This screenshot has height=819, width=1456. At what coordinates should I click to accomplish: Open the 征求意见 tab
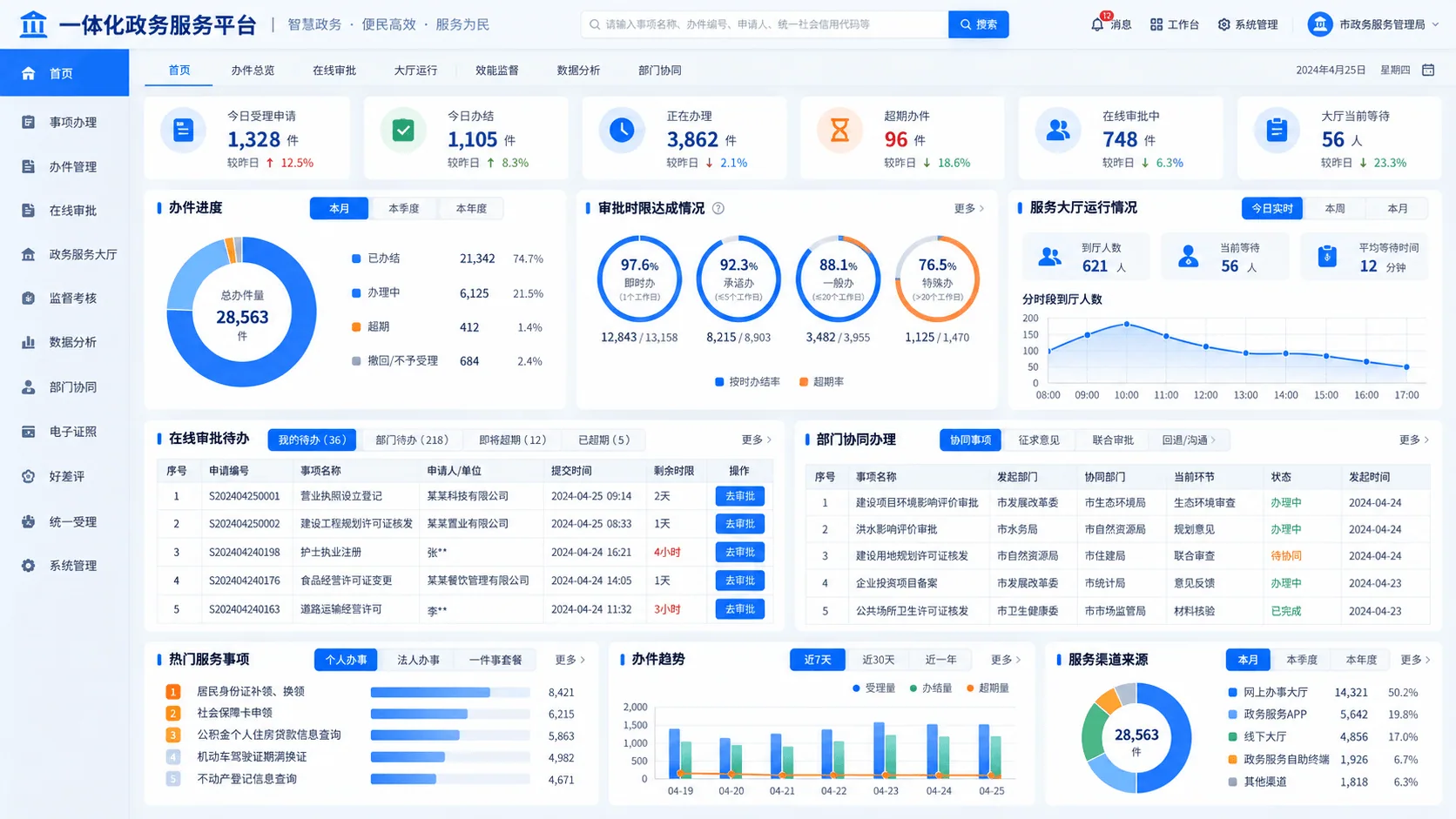click(x=1039, y=440)
